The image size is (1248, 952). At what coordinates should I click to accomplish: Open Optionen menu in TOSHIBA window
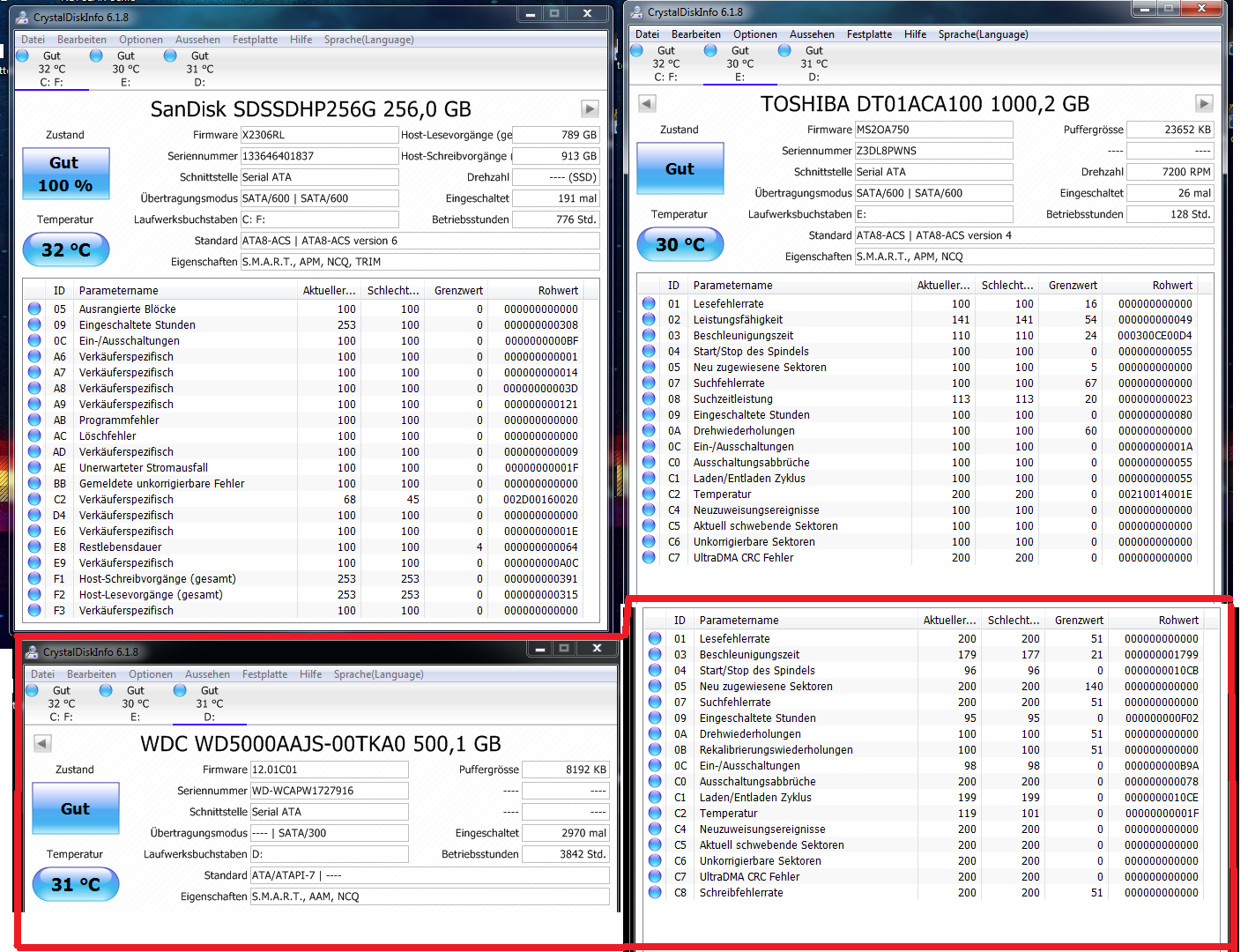755,34
